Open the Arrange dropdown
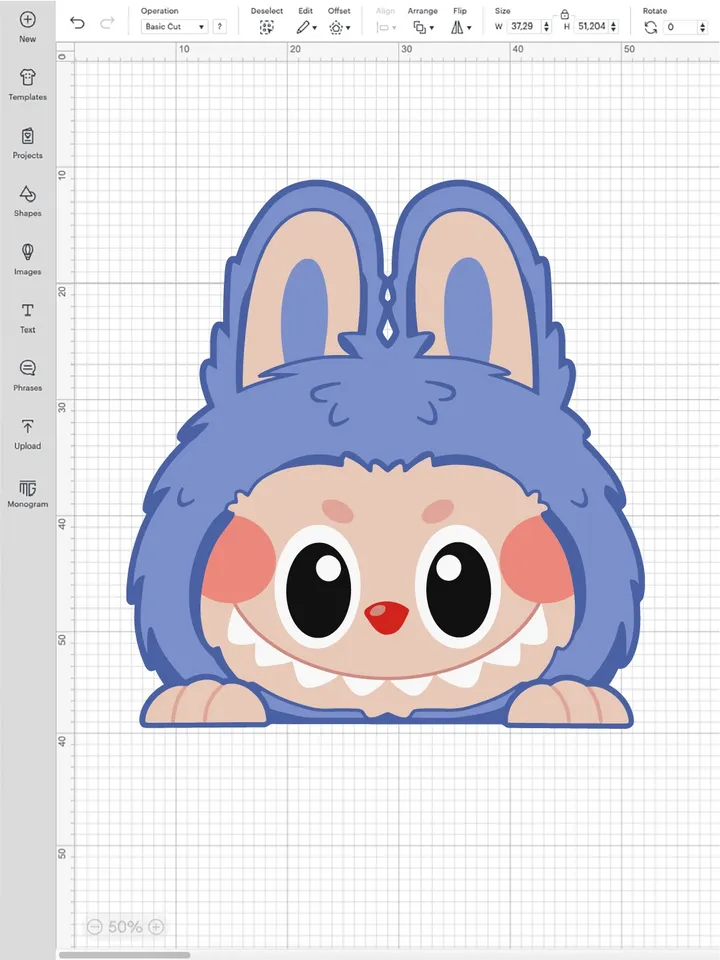Image resolution: width=720 pixels, height=960 pixels. pos(422,28)
